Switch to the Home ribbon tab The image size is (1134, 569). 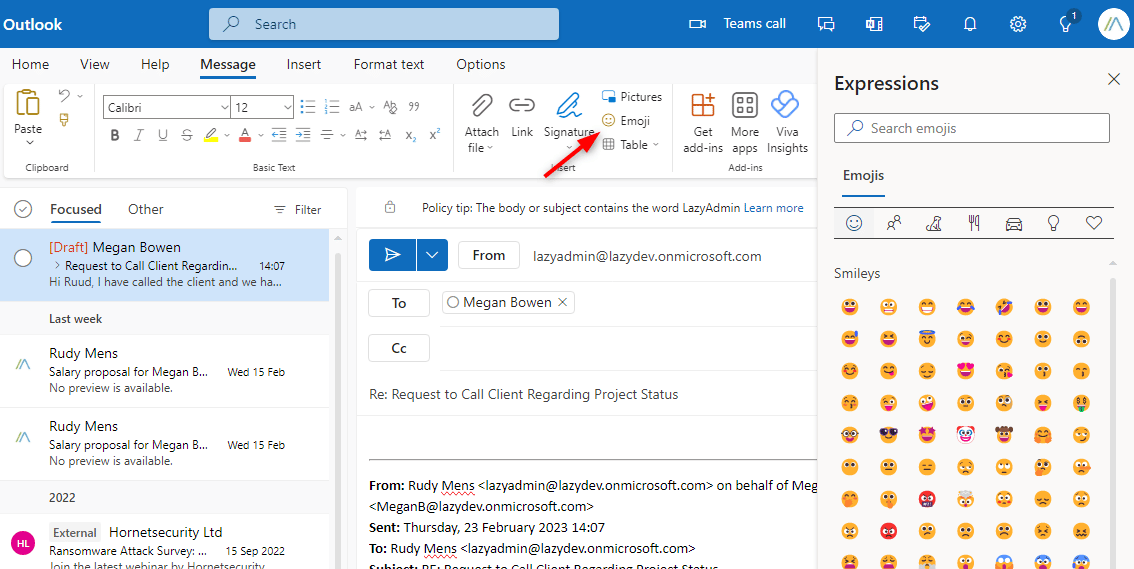click(x=30, y=64)
